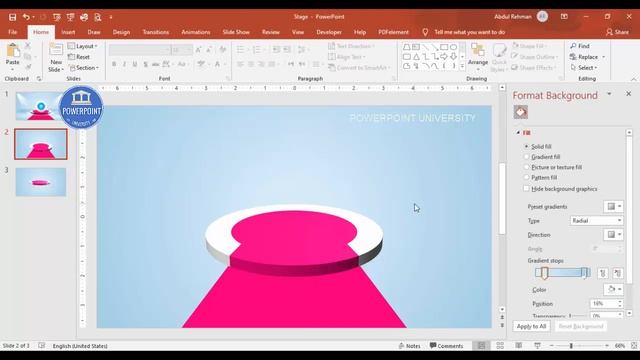The width and height of the screenshot is (640, 360).
Task: Save the presentation with the floppy icon
Action: 12,17
